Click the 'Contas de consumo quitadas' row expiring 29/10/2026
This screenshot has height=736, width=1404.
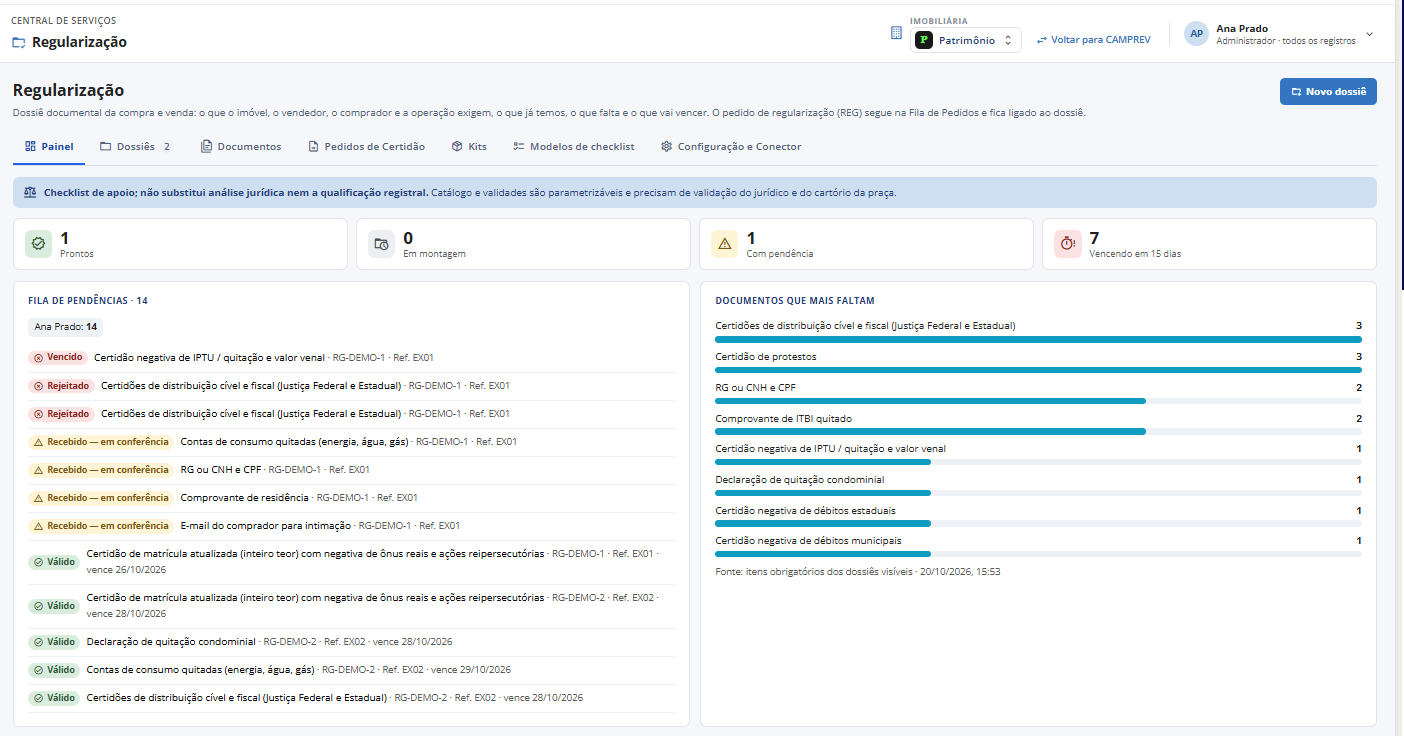point(351,670)
